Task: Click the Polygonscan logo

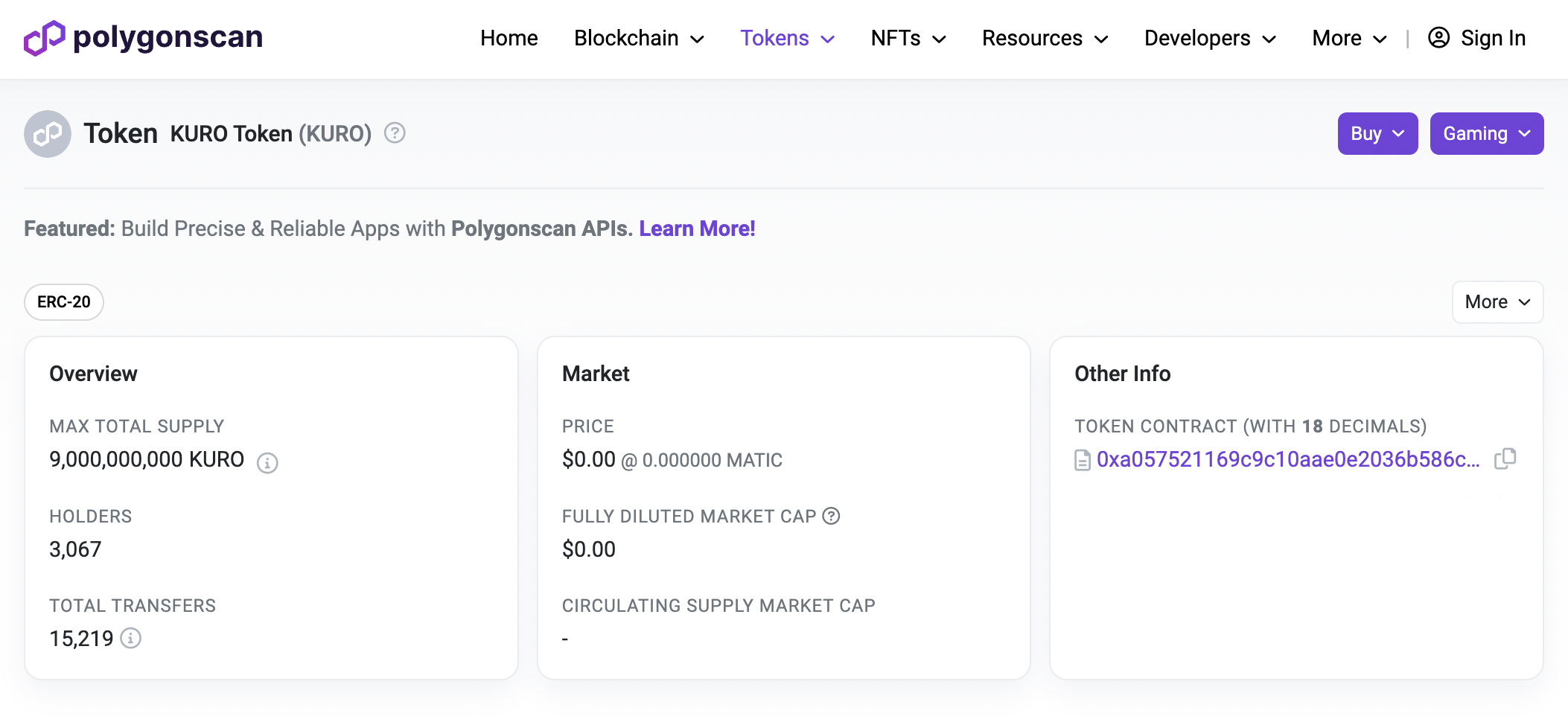Action: [x=143, y=38]
